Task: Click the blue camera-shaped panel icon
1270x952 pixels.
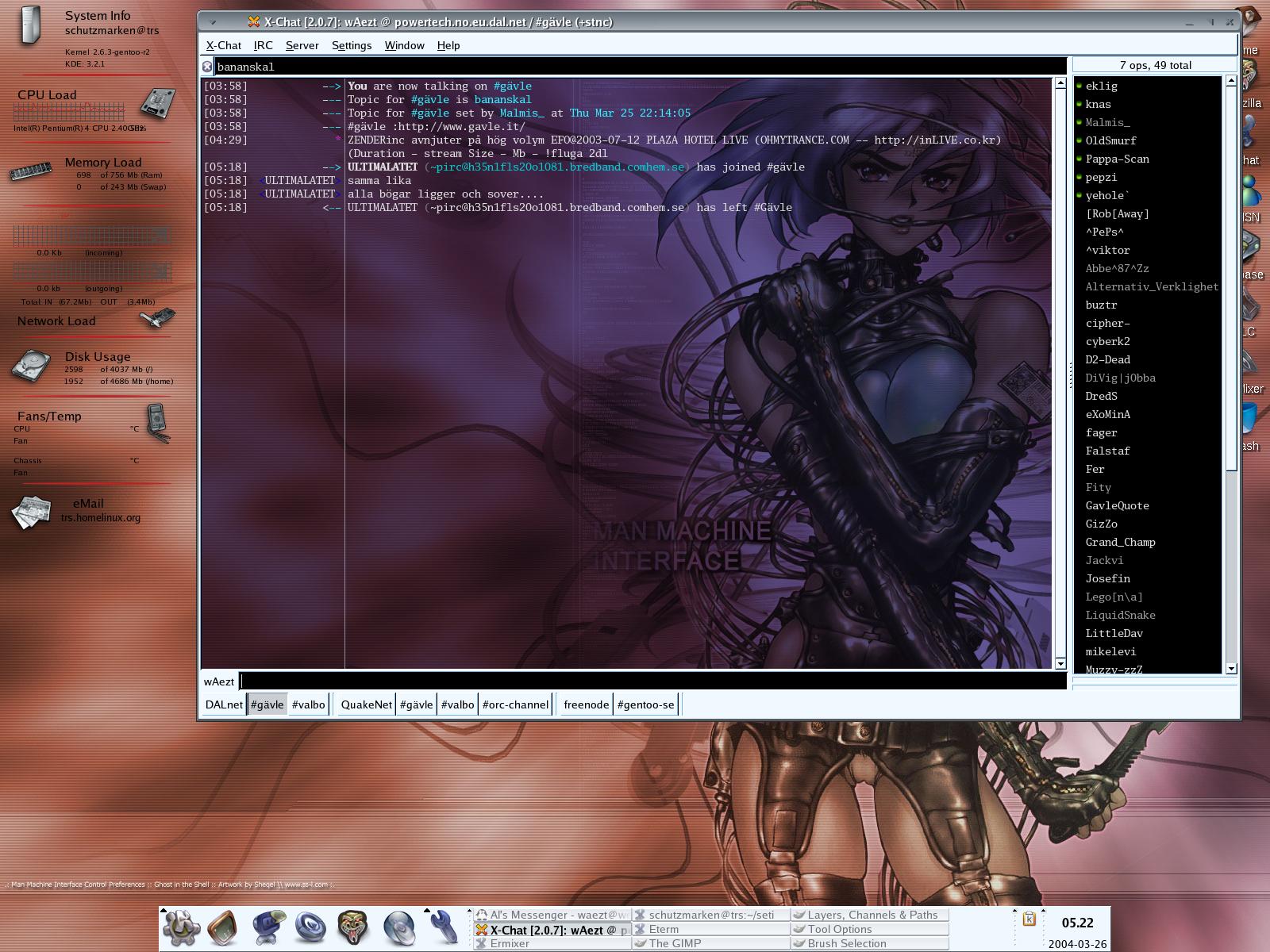Action: point(268,928)
